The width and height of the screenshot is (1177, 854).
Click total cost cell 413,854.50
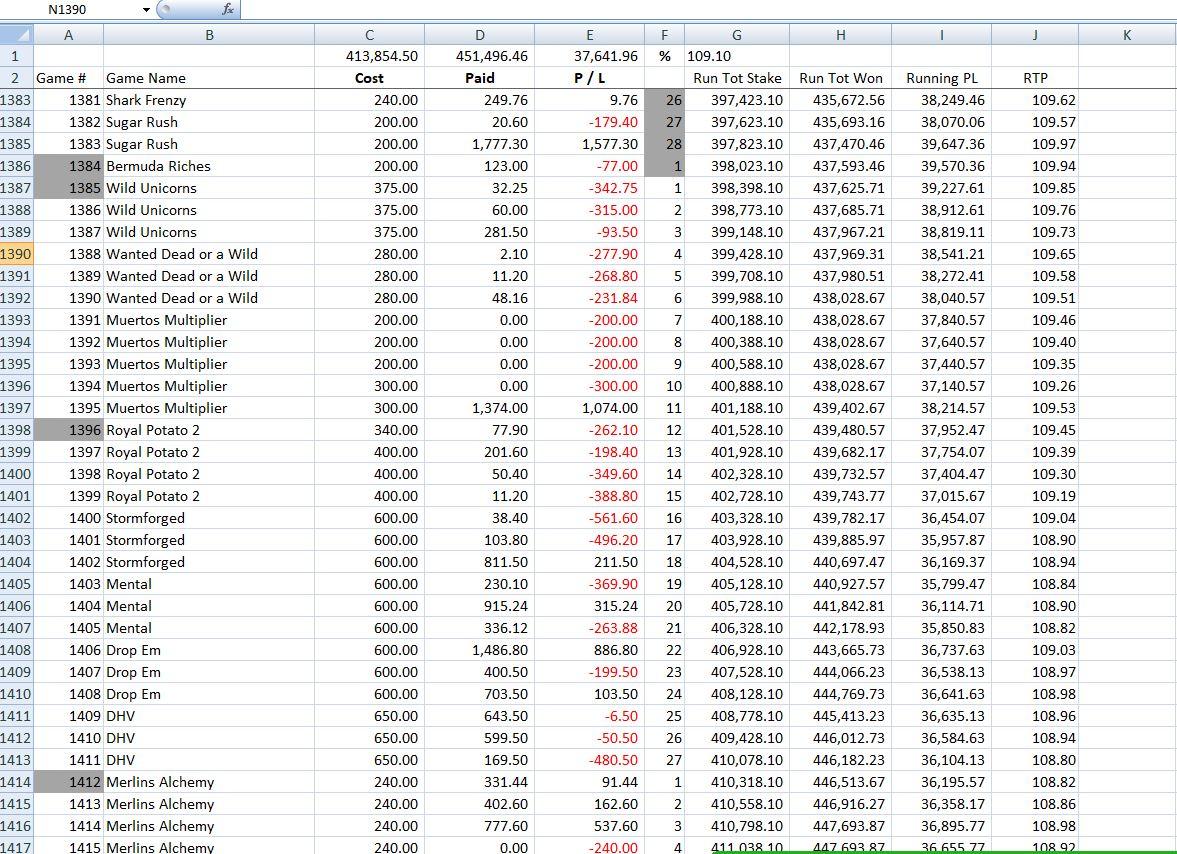pyautogui.click(x=369, y=56)
